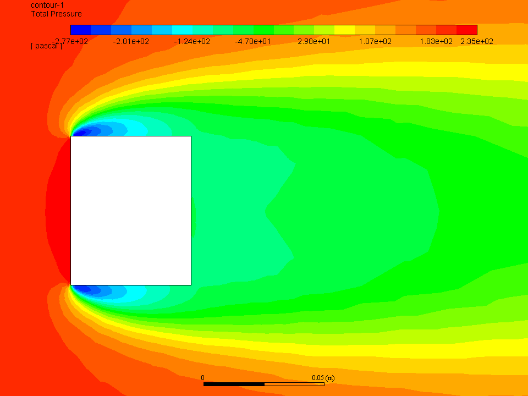Pick the bright red colorbar end segment
The width and height of the screenshot is (528, 396).
coord(467,30)
